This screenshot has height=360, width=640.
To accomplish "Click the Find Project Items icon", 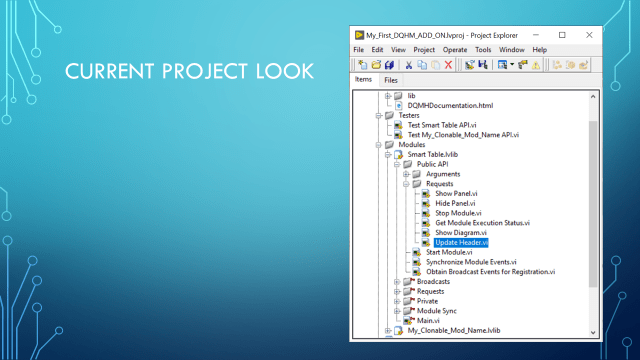I will point(483,65).
